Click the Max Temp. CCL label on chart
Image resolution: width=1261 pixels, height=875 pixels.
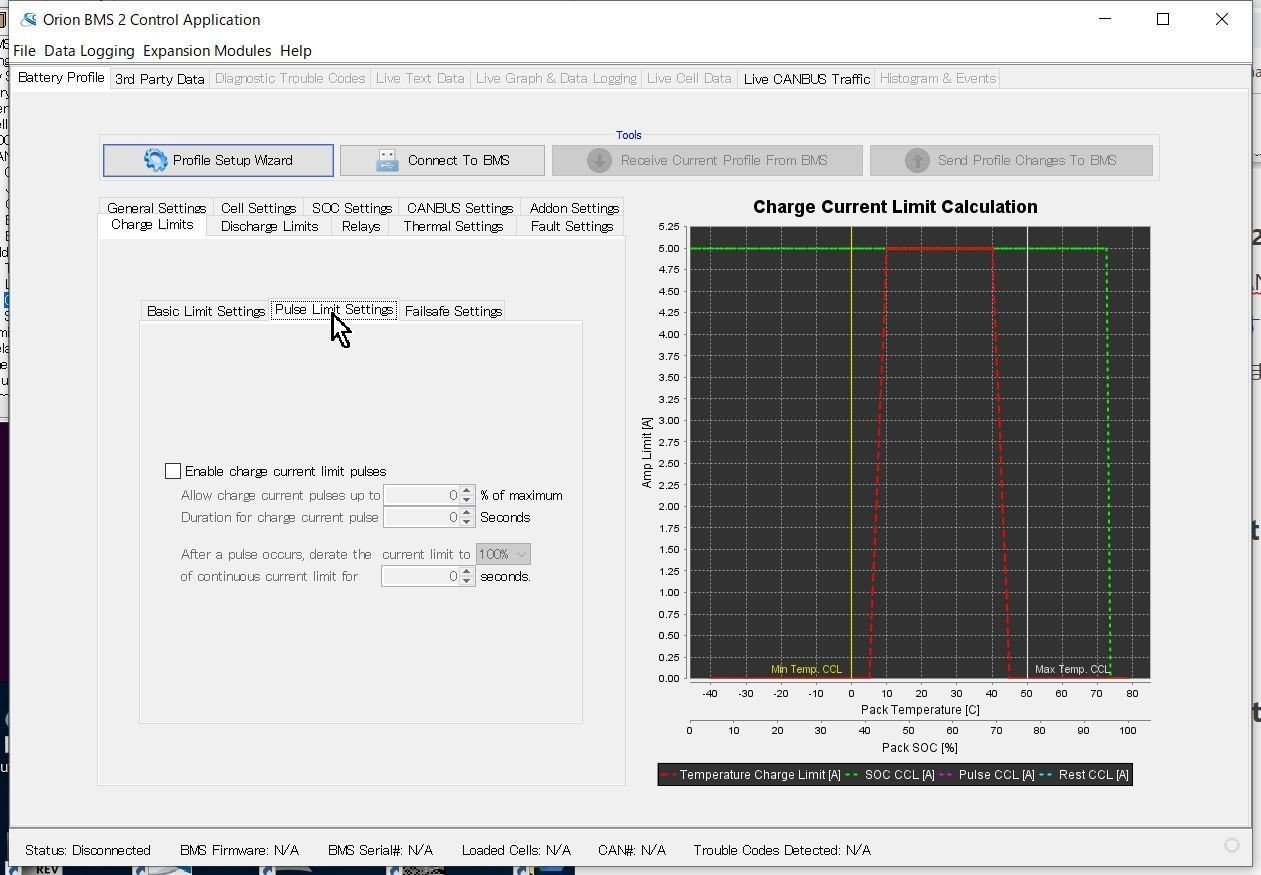point(1071,670)
